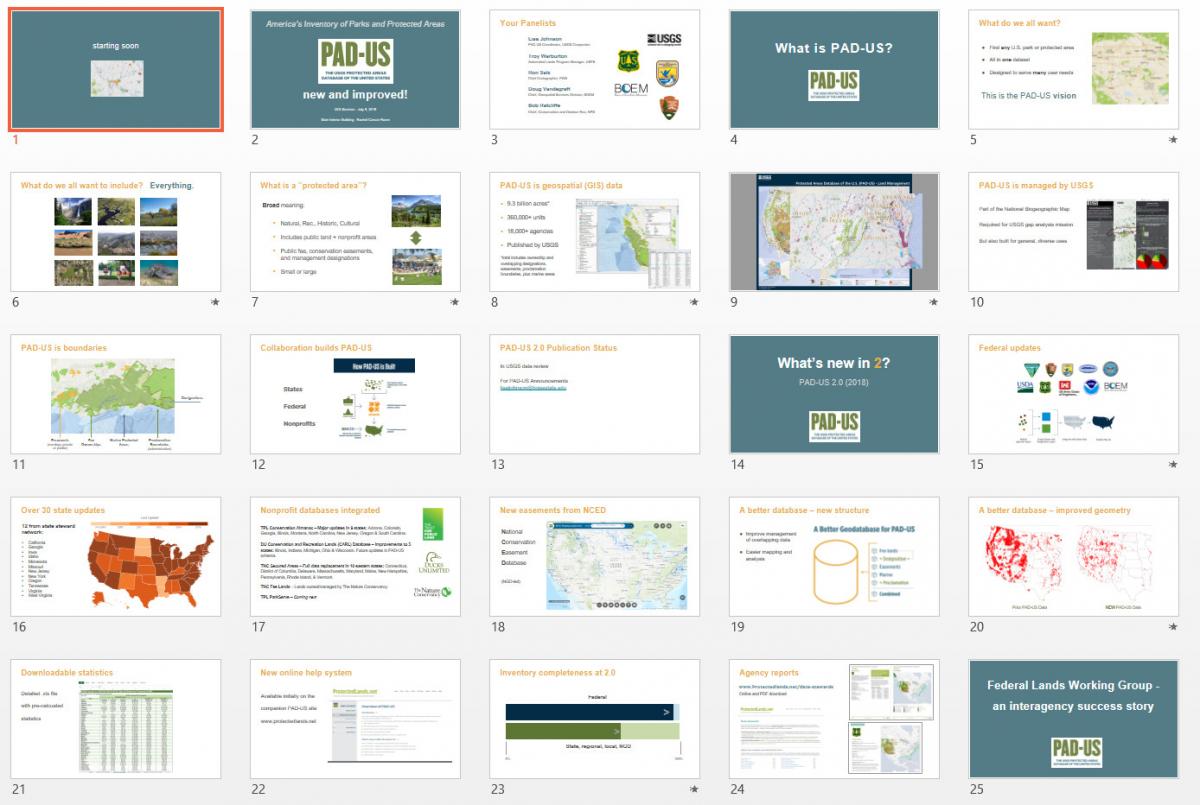Click slide number 22 label
This screenshot has width=1200, height=805.
(258, 790)
